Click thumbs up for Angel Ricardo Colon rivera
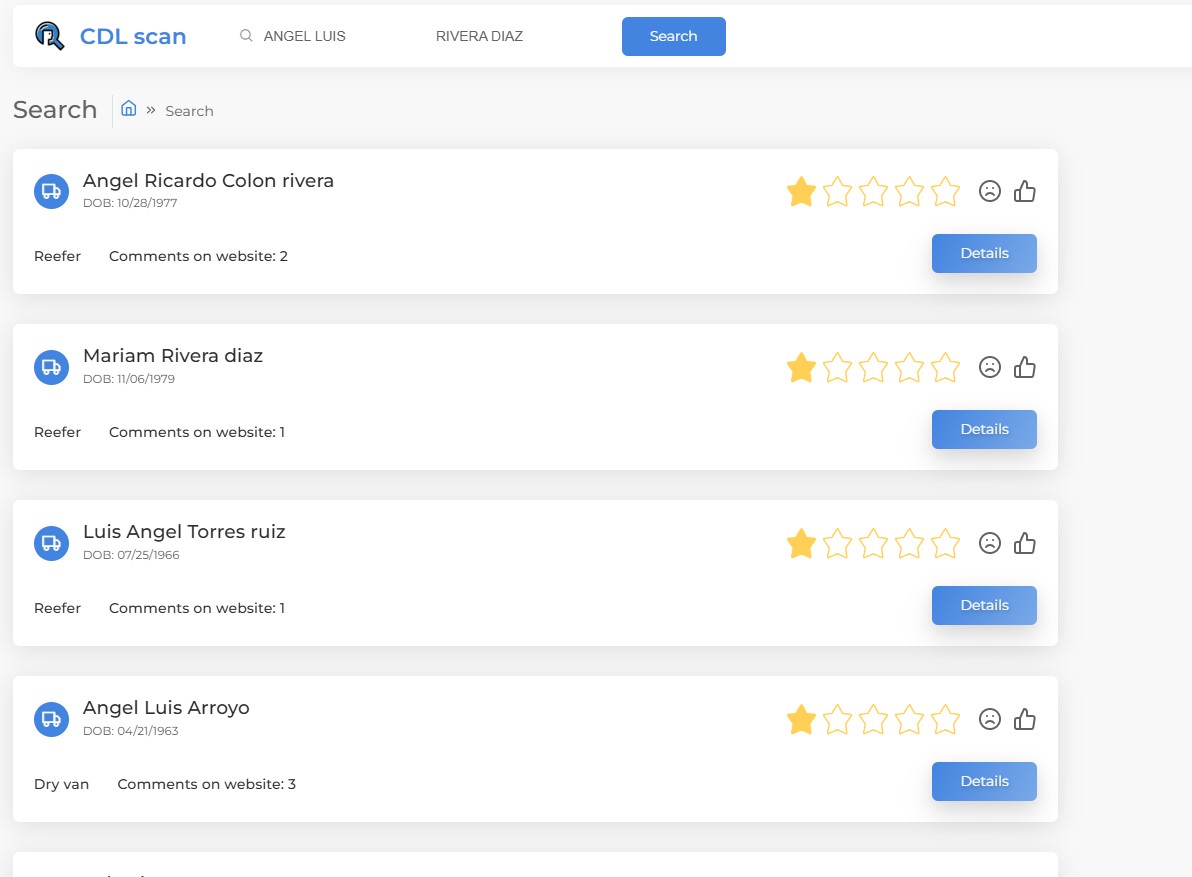Viewport: 1192px width, 877px height. pos(1025,191)
